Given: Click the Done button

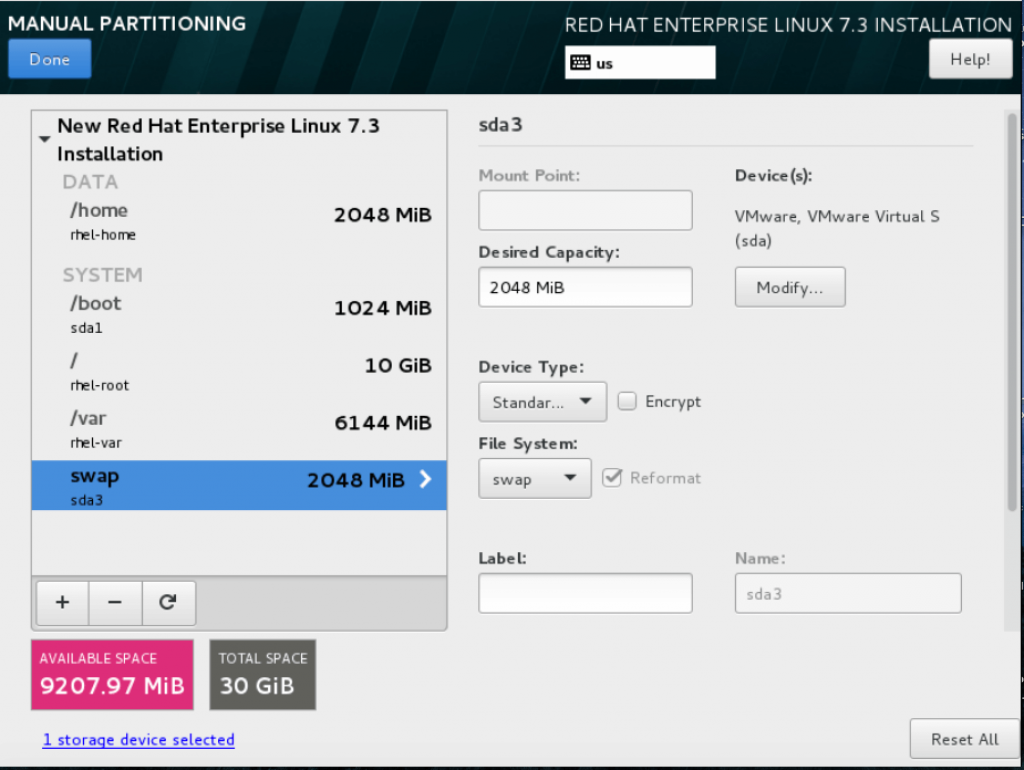Looking at the screenshot, I should pyautogui.click(x=50, y=59).
